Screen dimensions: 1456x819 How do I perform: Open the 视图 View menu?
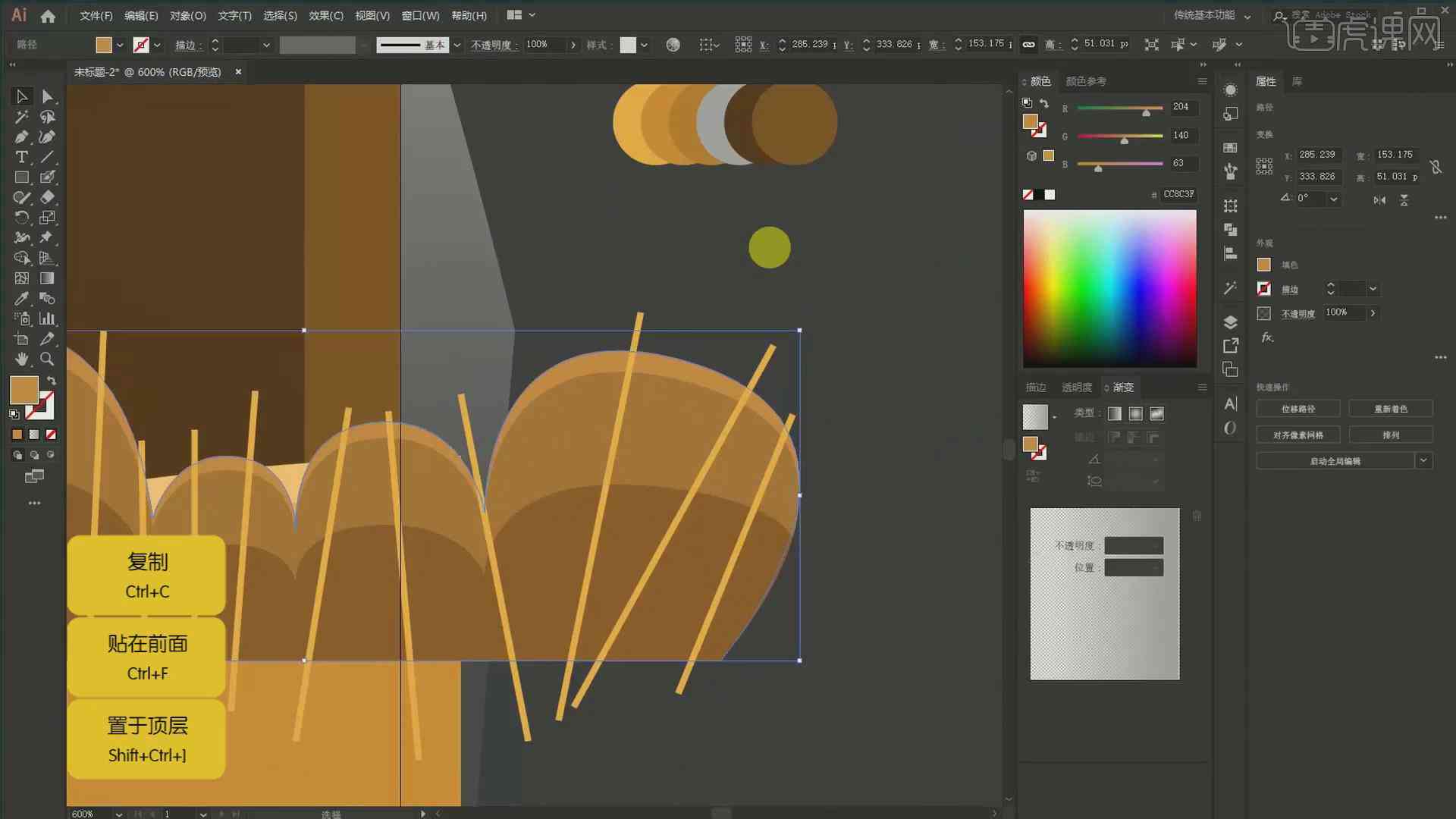371,15
